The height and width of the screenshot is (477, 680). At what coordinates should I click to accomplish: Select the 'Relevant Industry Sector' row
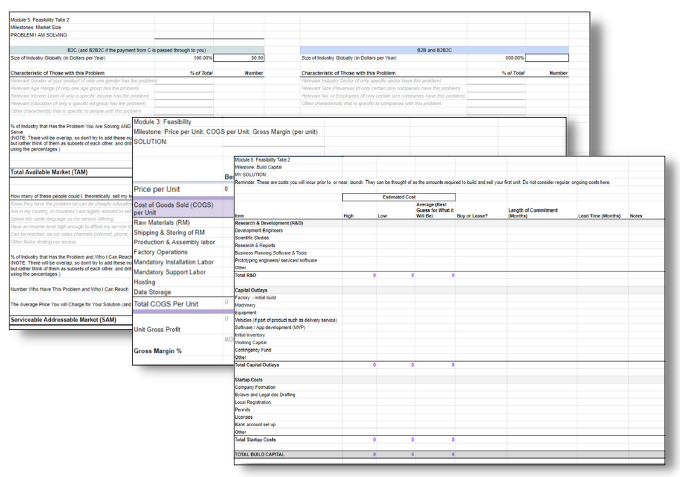[x=371, y=81]
